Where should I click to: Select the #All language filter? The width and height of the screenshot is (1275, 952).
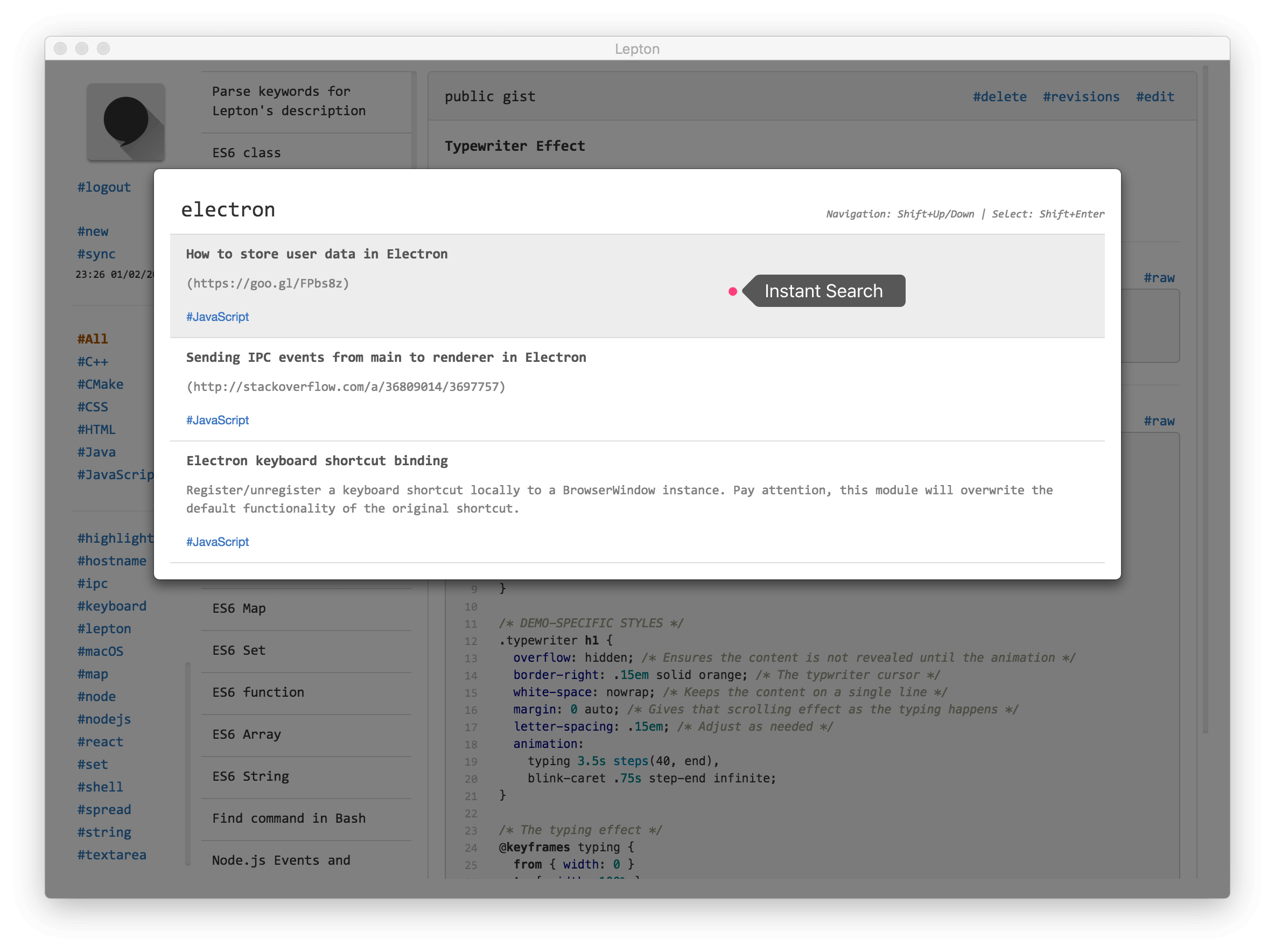pyautogui.click(x=93, y=339)
